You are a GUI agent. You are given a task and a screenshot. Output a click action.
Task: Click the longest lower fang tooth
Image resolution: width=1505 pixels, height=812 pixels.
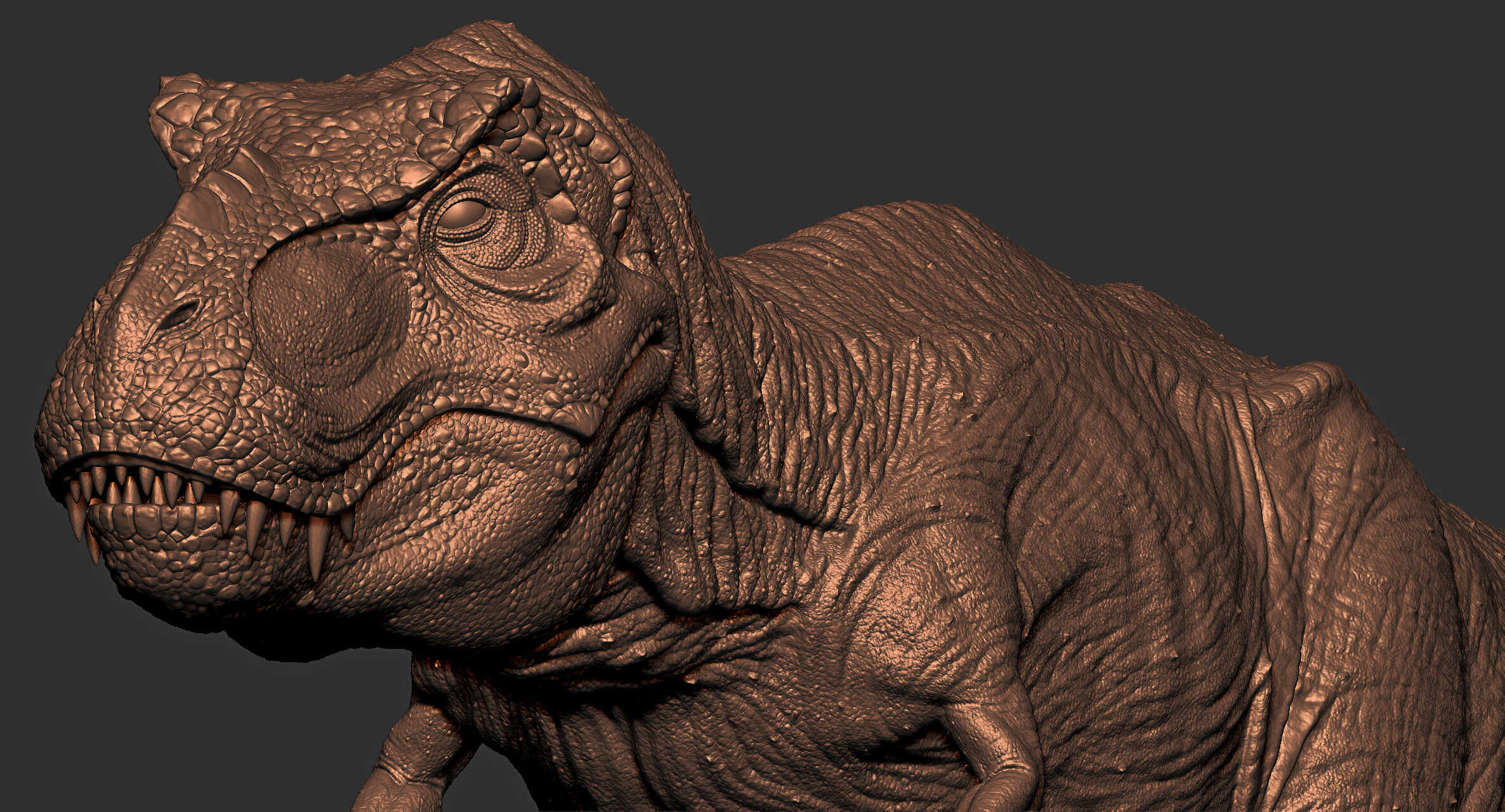pyautogui.click(x=318, y=547)
